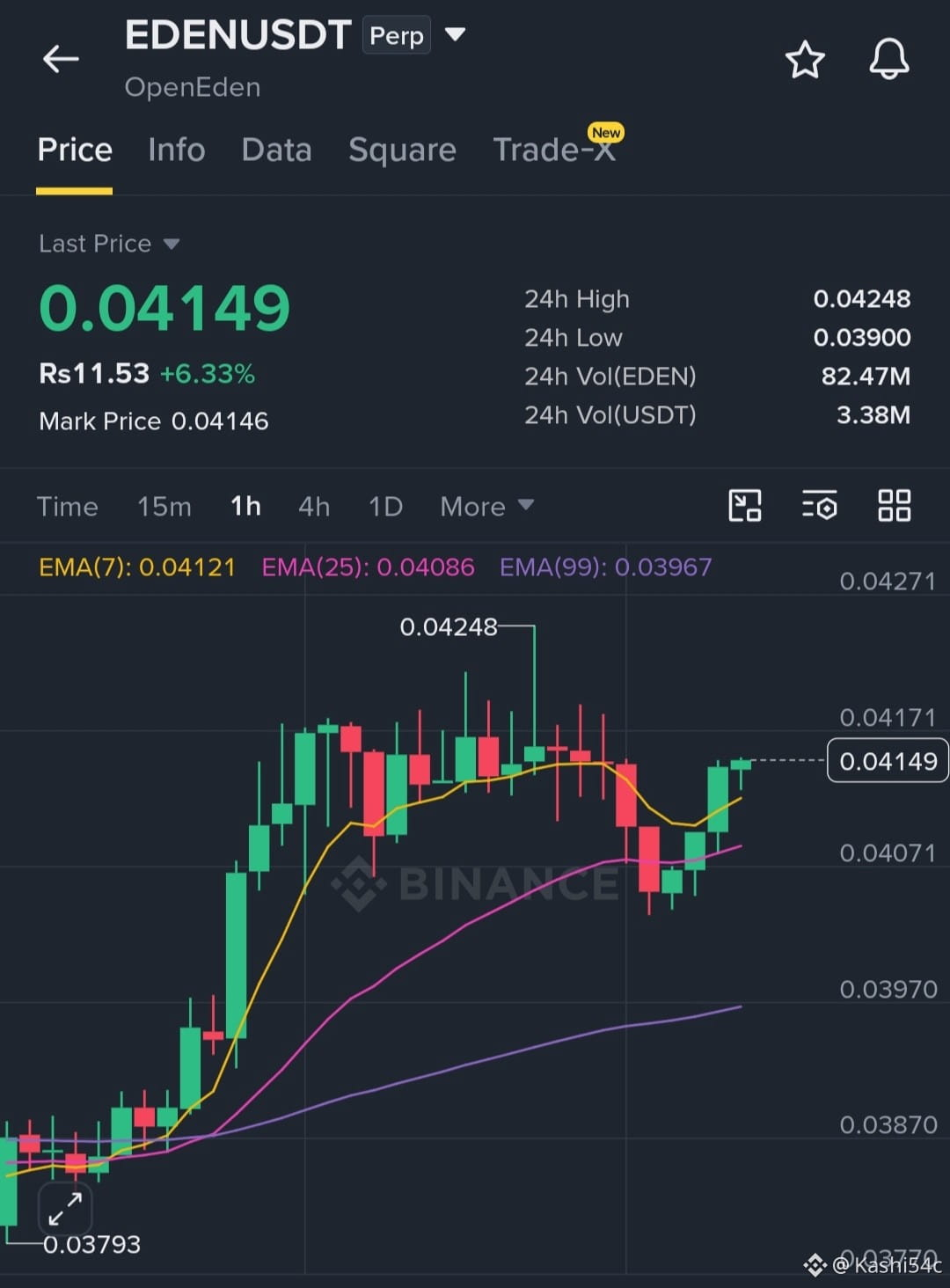
Task: Go back using the arrow icon
Action: click(61, 59)
